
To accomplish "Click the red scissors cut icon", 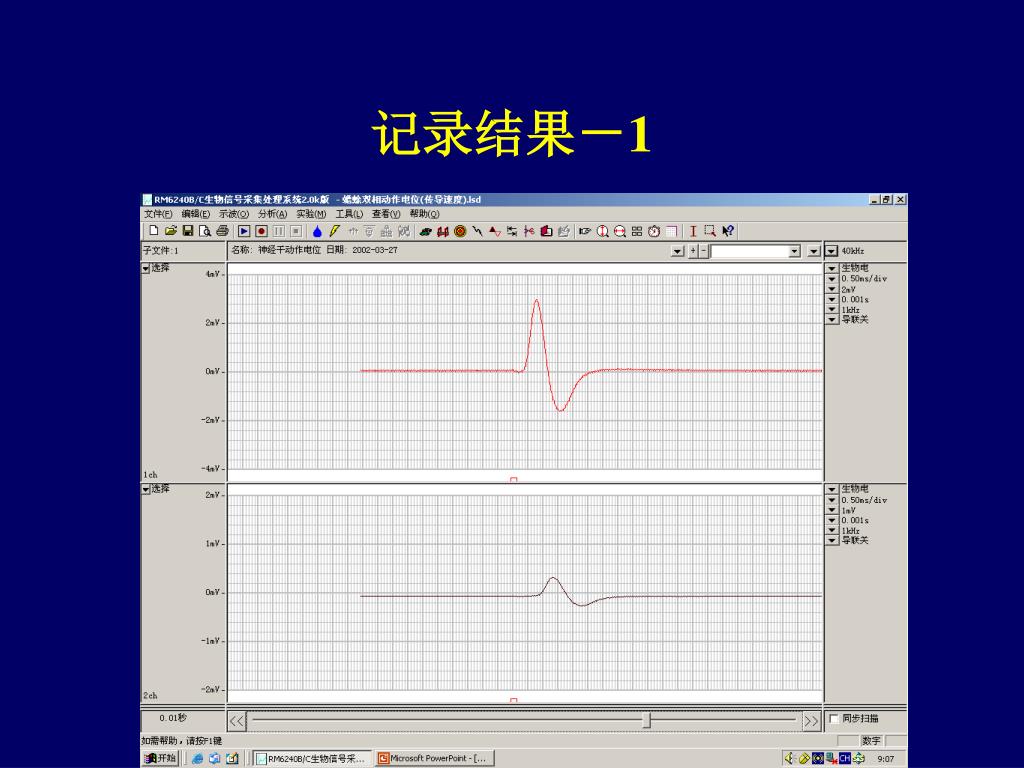I will [x=529, y=231].
